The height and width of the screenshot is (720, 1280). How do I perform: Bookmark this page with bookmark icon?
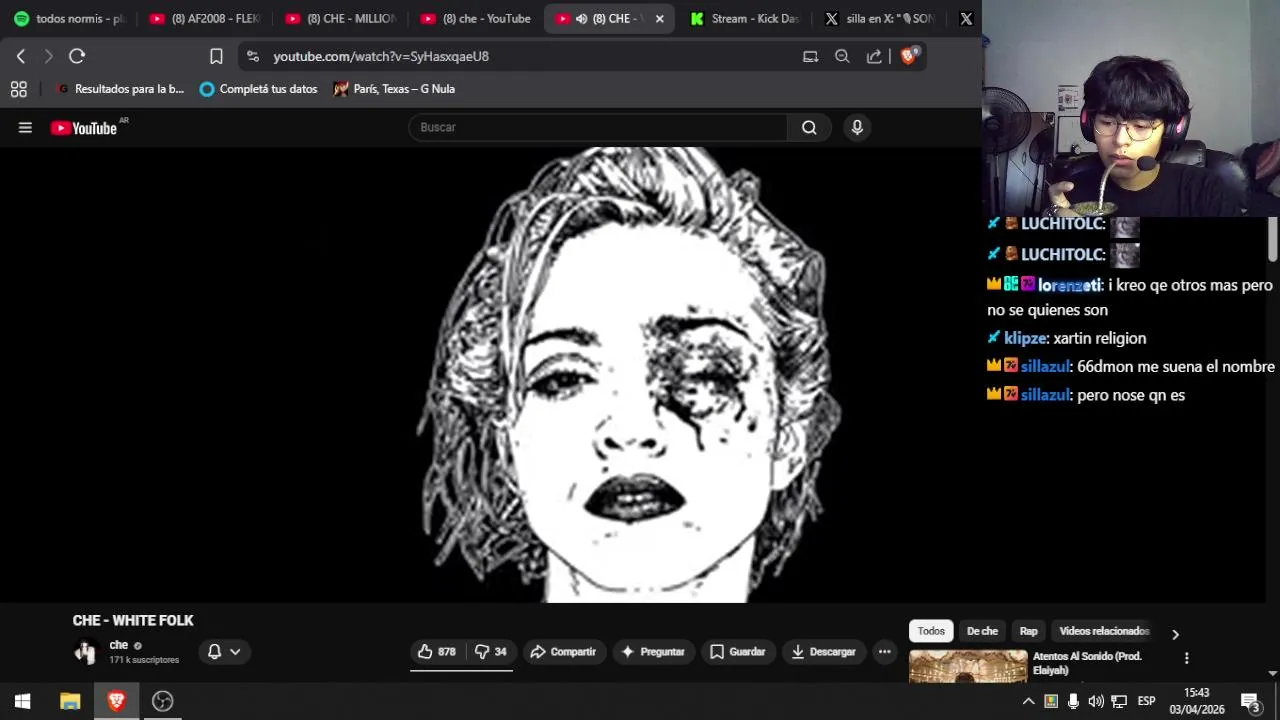(x=216, y=56)
